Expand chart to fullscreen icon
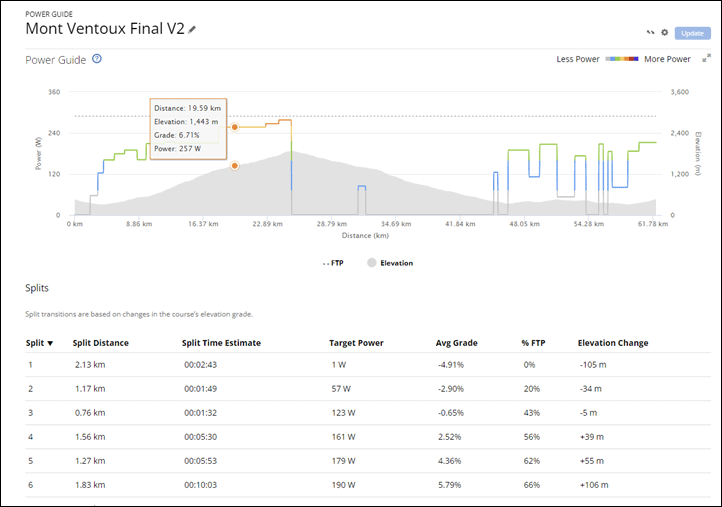Image resolution: width=722 pixels, height=507 pixels. [706, 58]
